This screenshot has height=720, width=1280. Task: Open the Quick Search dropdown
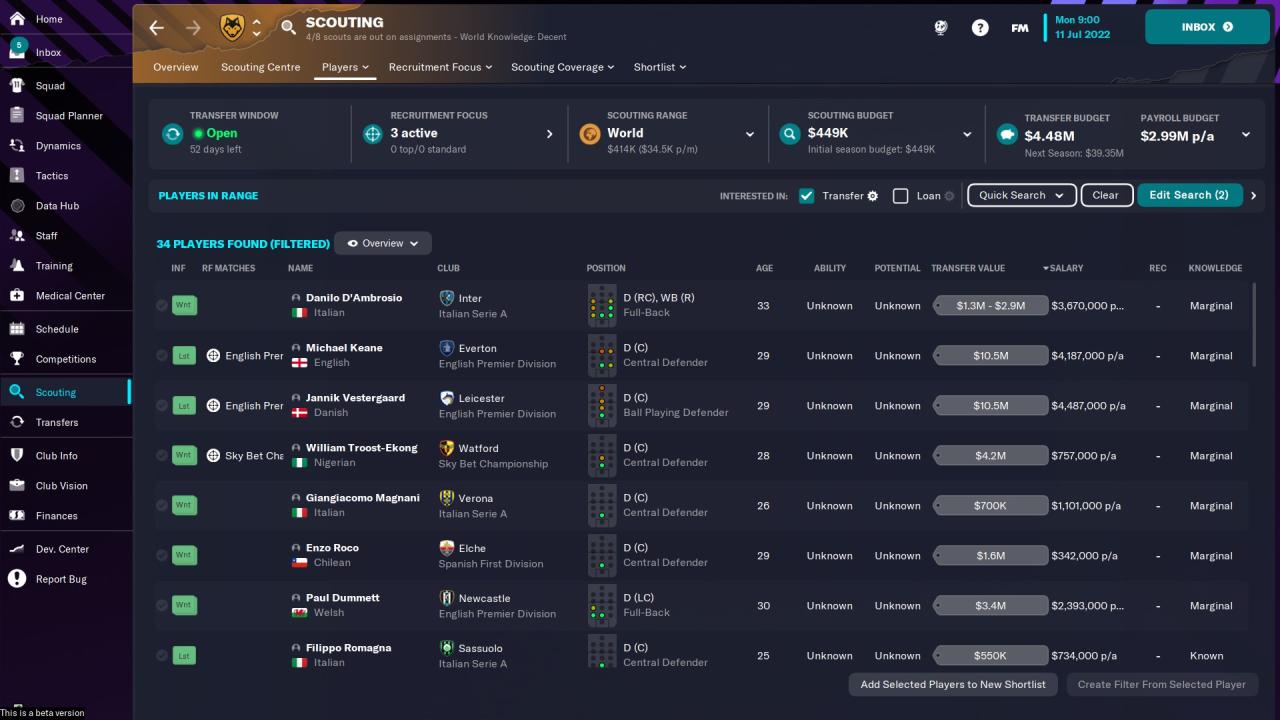pyautogui.click(x=1021, y=195)
